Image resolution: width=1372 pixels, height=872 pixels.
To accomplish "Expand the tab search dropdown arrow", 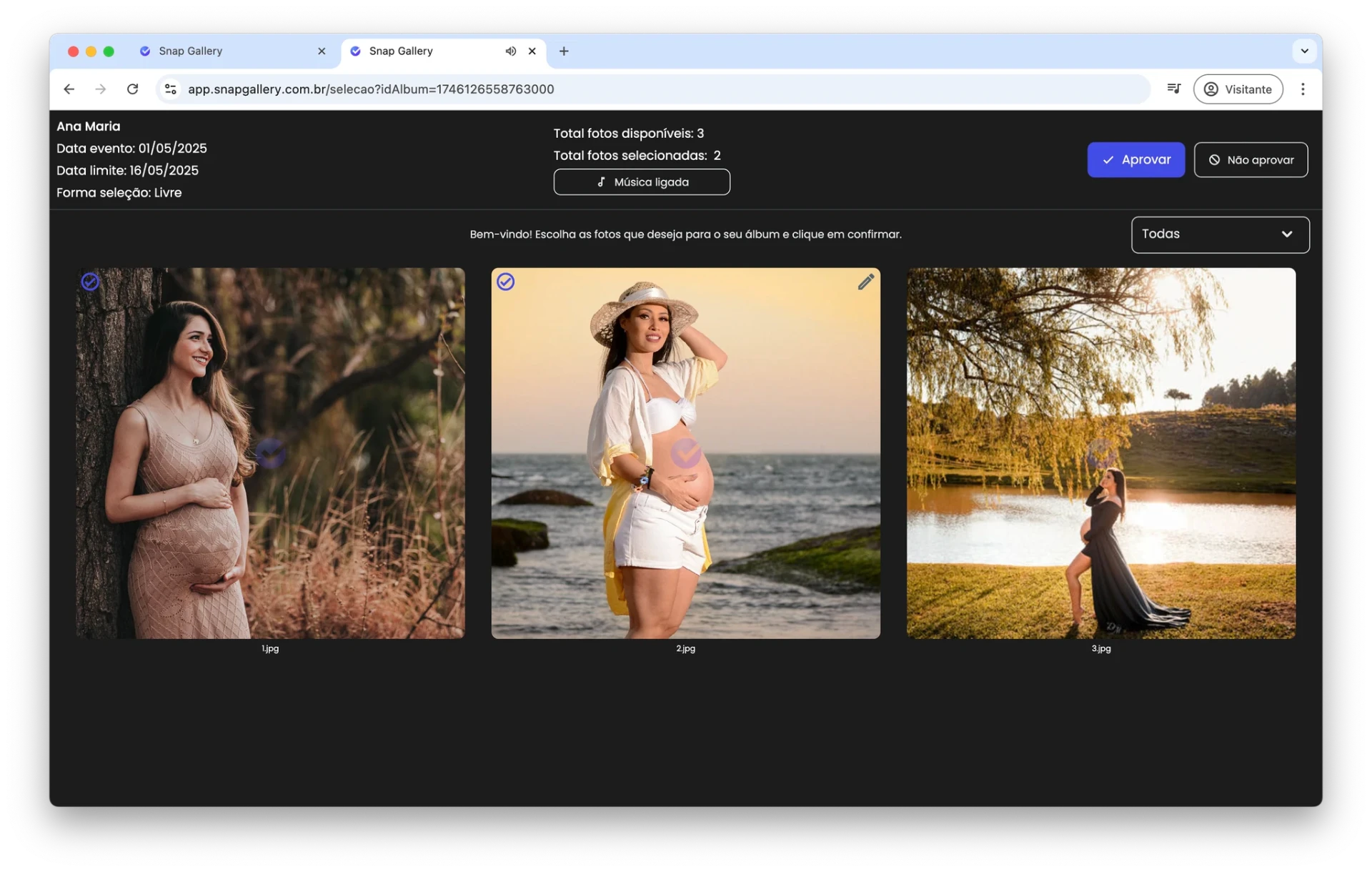I will (1304, 51).
